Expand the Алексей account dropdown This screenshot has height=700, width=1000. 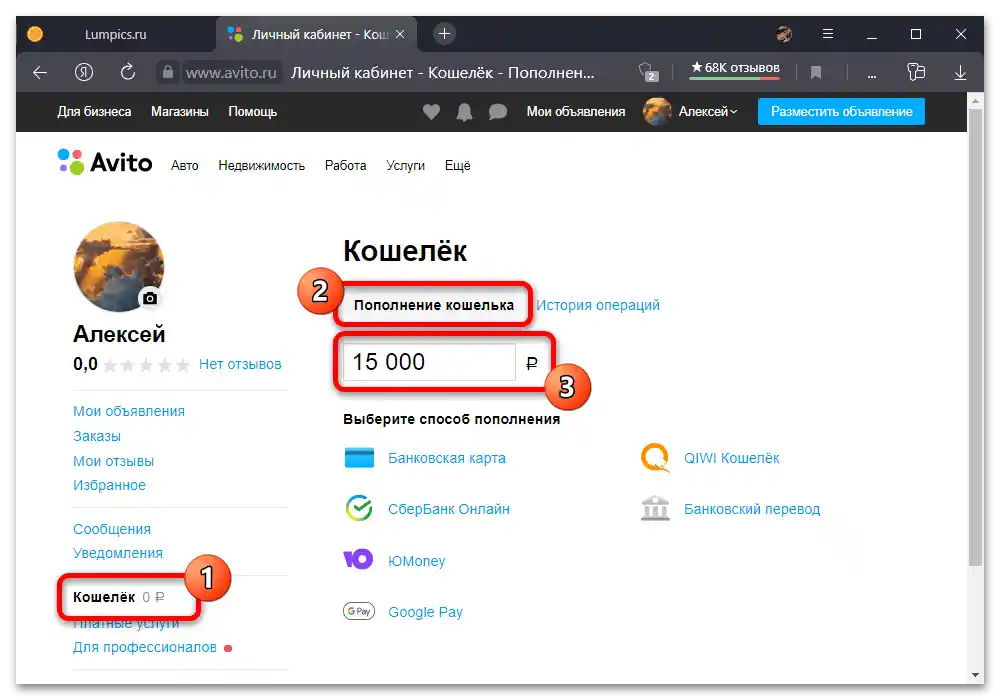[x=707, y=112]
